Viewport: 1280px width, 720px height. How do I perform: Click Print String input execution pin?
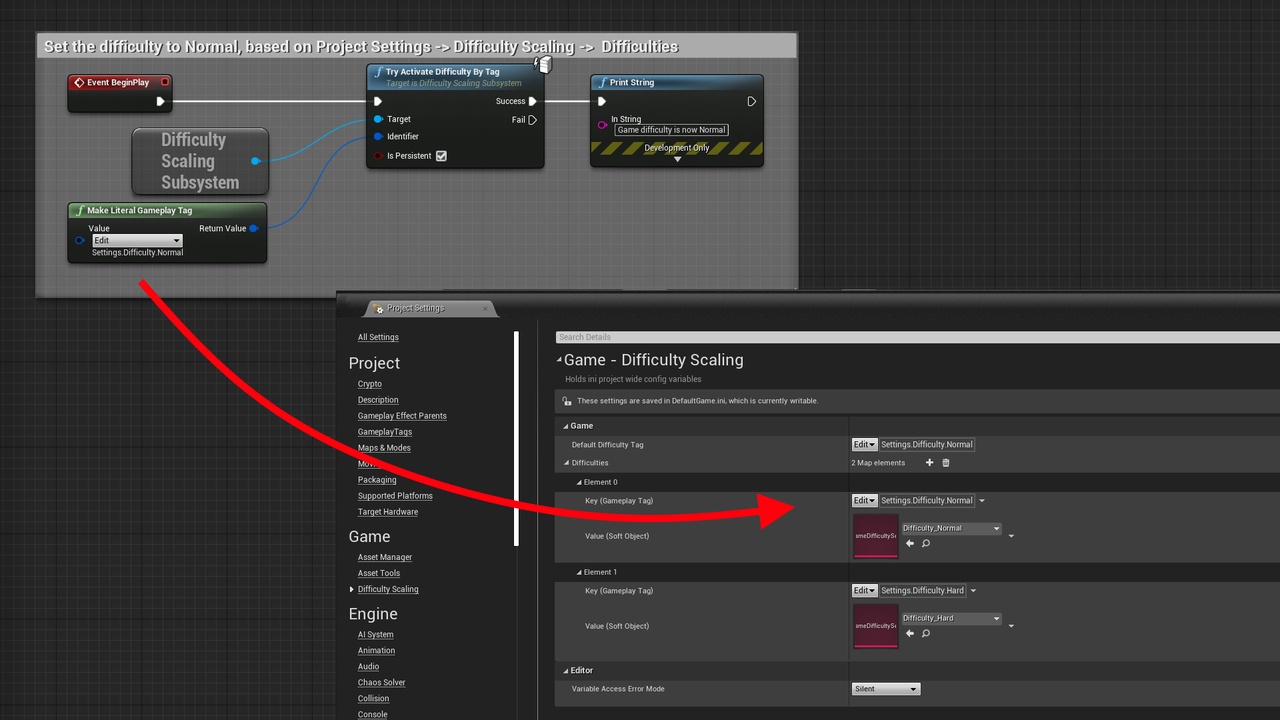tap(602, 101)
